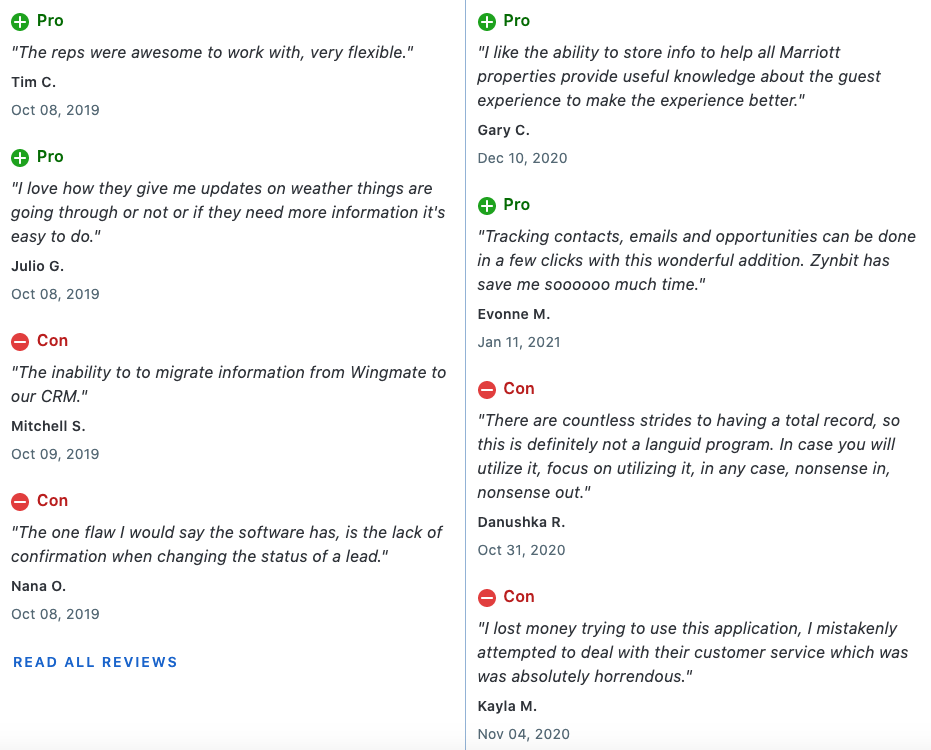
Task: Select the Jan 11, 2021 review date
Action: [x=519, y=342]
